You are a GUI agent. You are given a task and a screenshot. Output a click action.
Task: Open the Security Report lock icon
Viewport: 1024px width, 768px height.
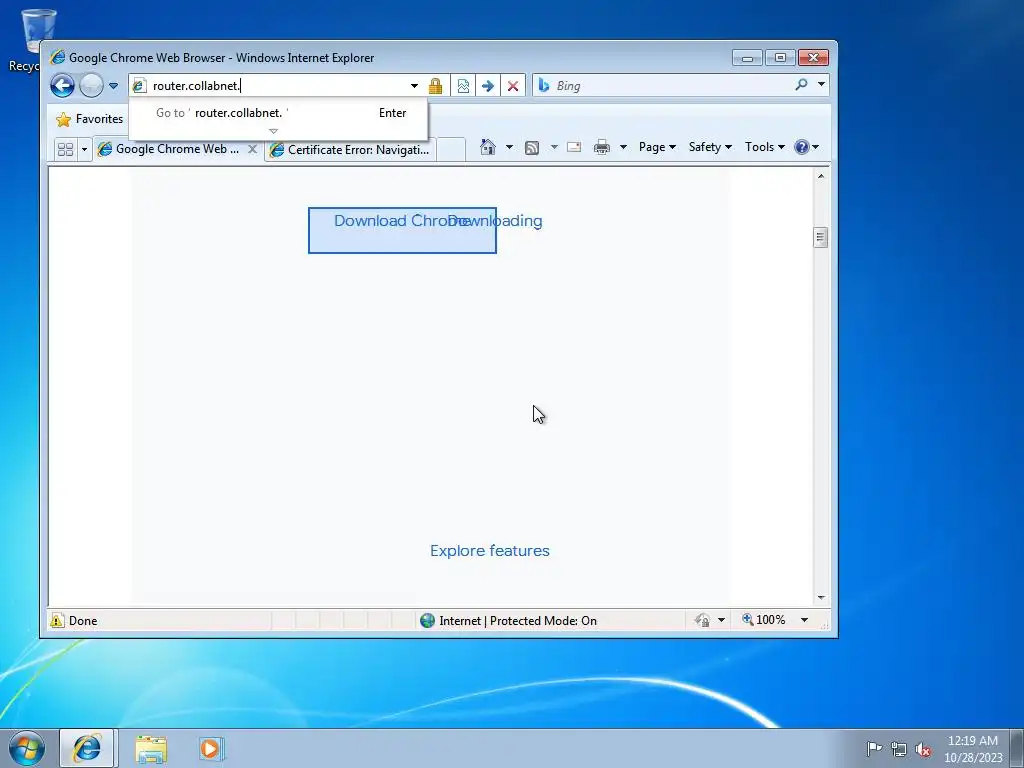436,86
